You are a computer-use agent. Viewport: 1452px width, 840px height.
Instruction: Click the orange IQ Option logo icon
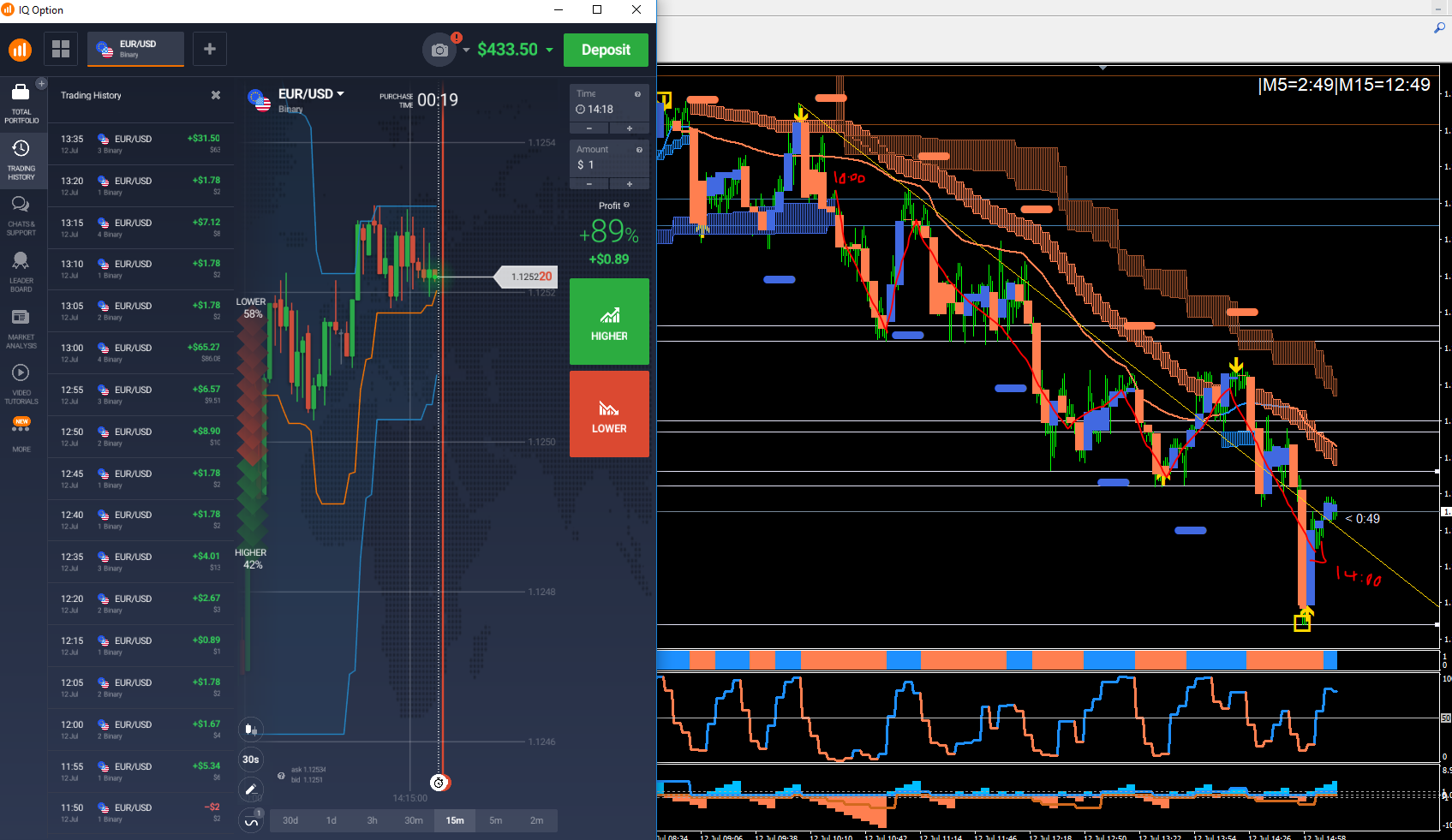pyautogui.click(x=21, y=50)
